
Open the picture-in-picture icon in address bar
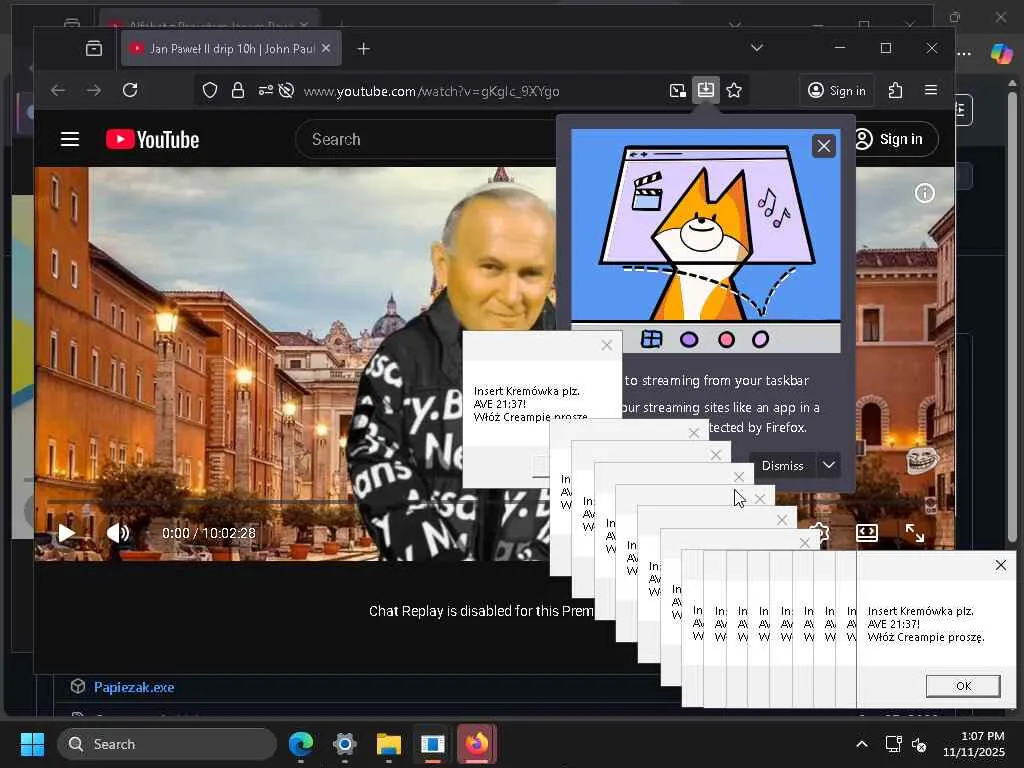678,91
